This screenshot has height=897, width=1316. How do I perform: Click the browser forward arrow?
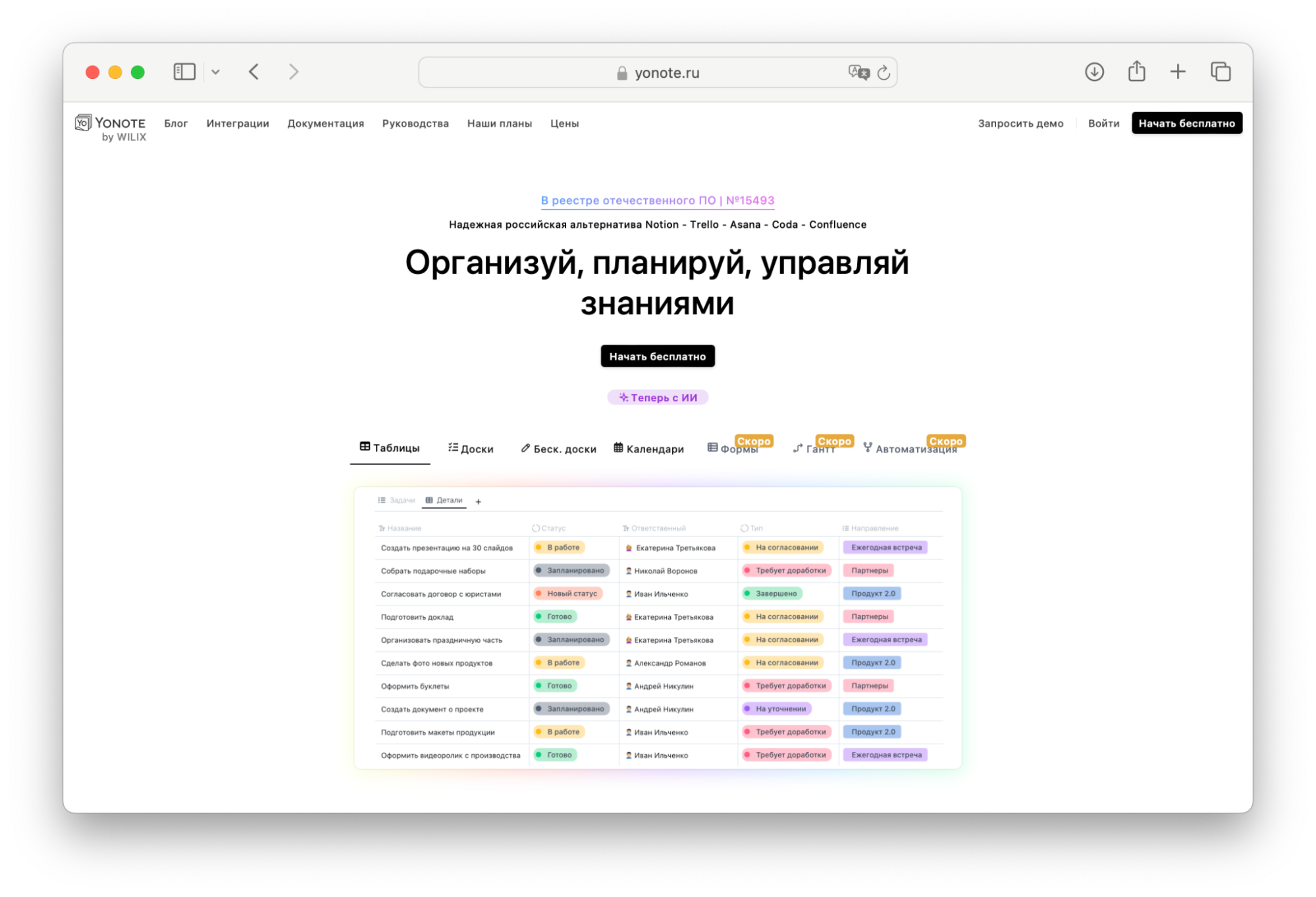pyautogui.click(x=294, y=72)
